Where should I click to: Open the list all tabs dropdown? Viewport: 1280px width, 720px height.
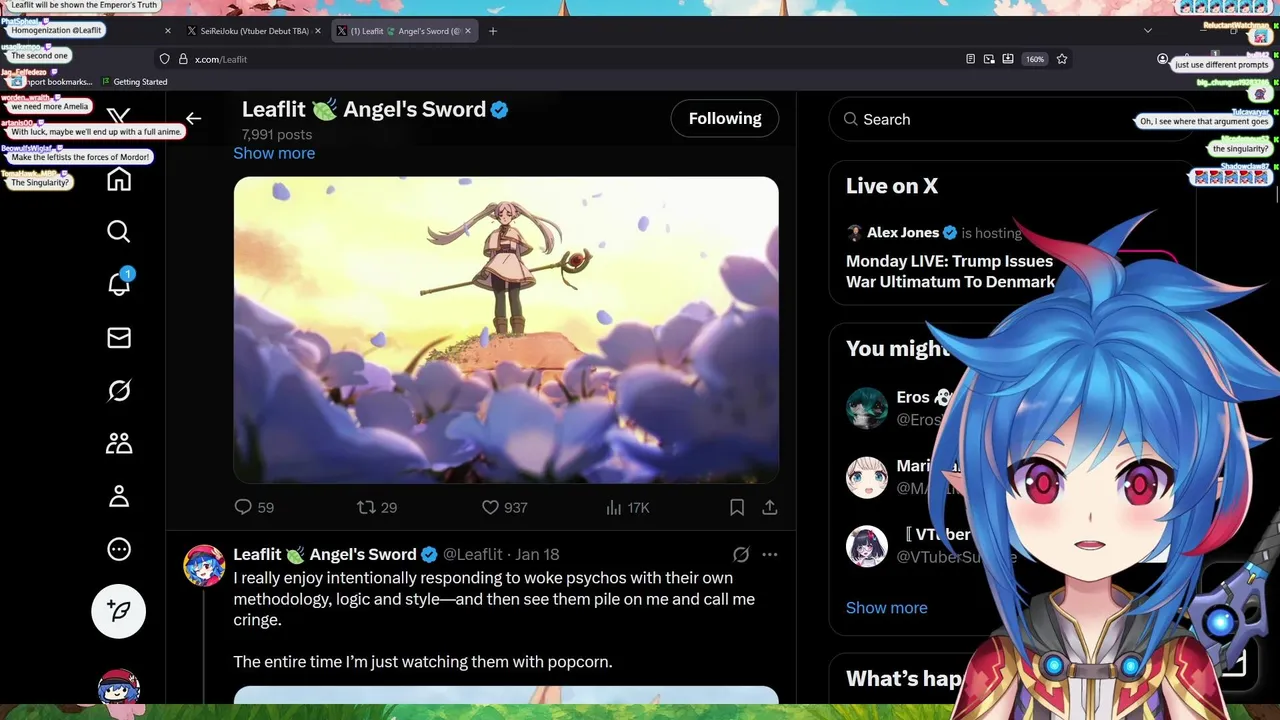pyautogui.click(x=1147, y=31)
